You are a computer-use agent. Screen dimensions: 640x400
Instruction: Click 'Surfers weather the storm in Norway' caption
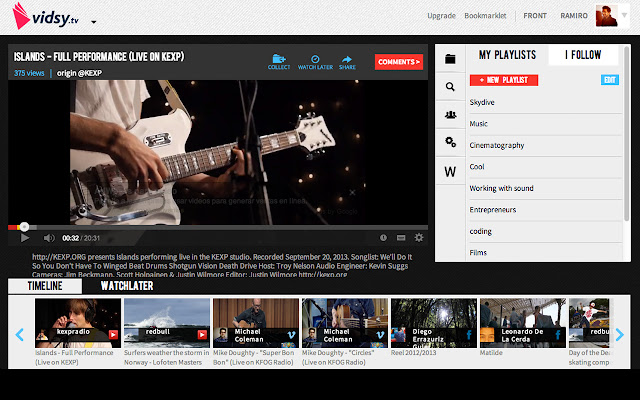pyautogui.click(x=167, y=357)
